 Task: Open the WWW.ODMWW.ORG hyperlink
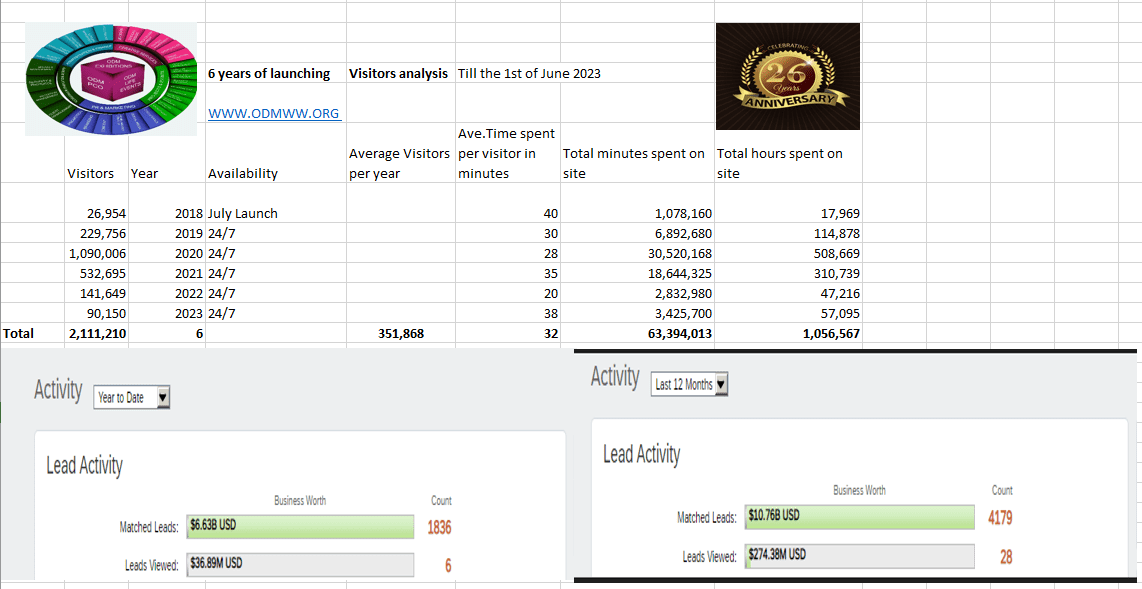[273, 113]
